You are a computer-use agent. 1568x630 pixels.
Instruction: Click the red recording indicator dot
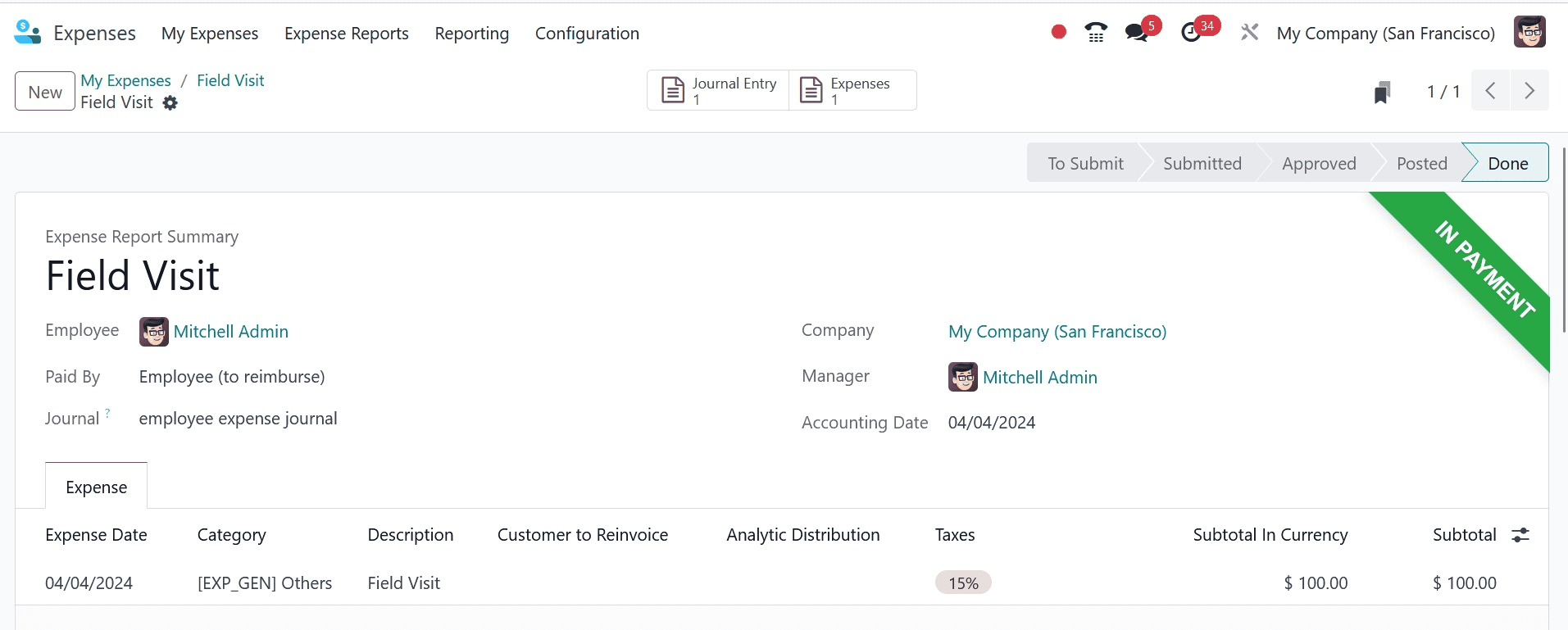[x=1059, y=32]
